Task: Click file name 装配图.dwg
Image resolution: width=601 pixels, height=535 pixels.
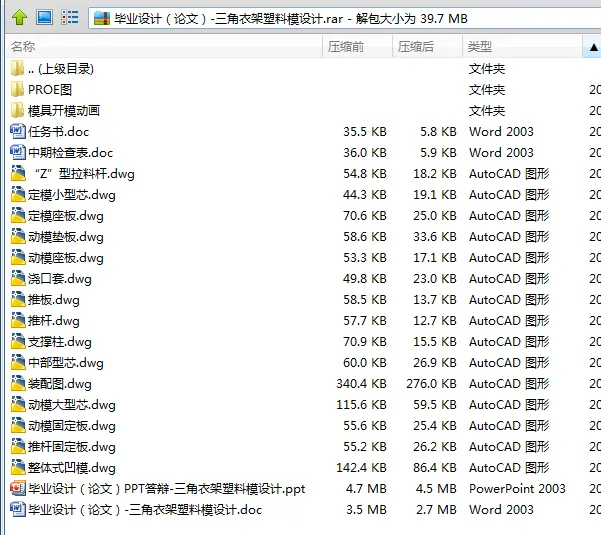Action: 60,384
